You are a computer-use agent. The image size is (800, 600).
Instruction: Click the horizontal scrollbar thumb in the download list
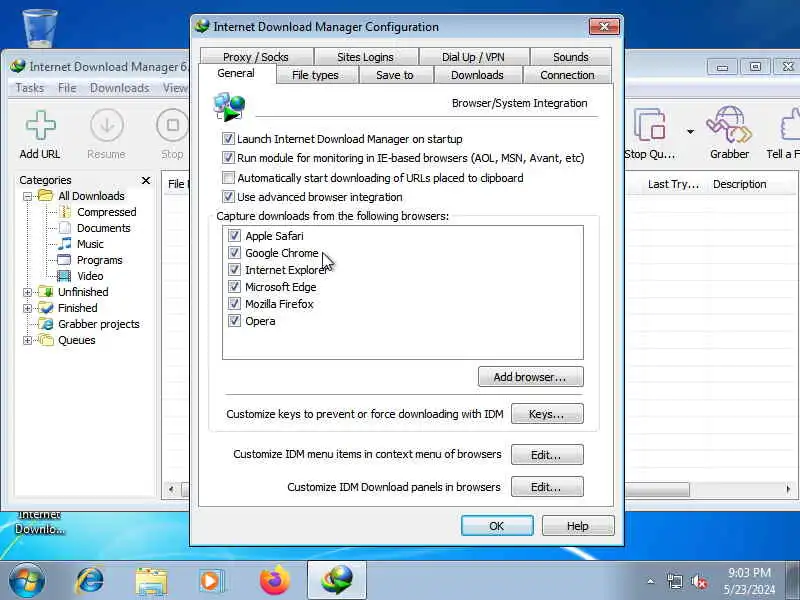coord(657,489)
